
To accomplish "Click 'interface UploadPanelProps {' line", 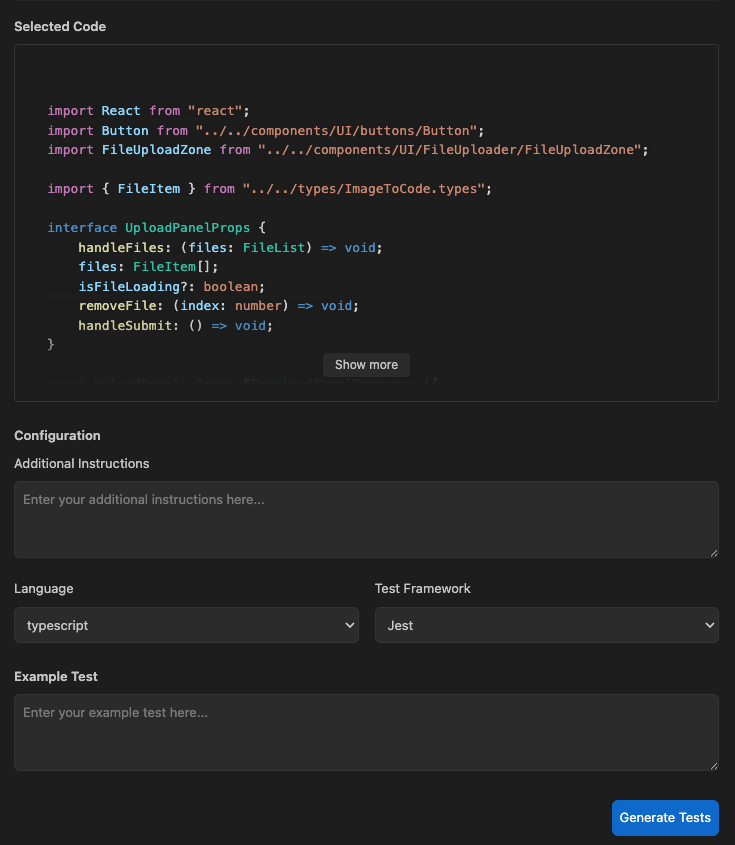I will point(157,228).
